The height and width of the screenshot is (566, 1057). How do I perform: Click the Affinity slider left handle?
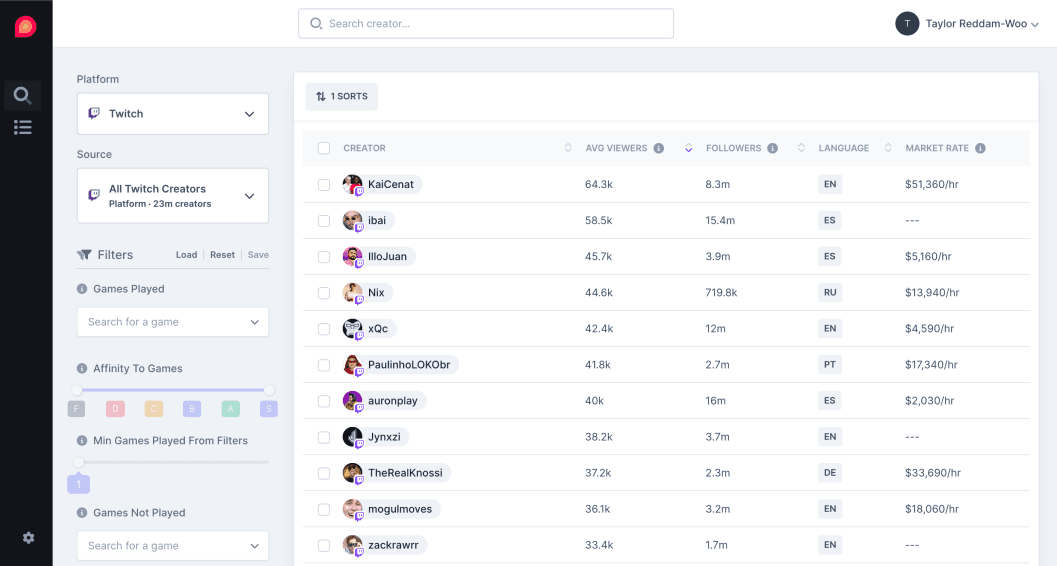coord(77,390)
